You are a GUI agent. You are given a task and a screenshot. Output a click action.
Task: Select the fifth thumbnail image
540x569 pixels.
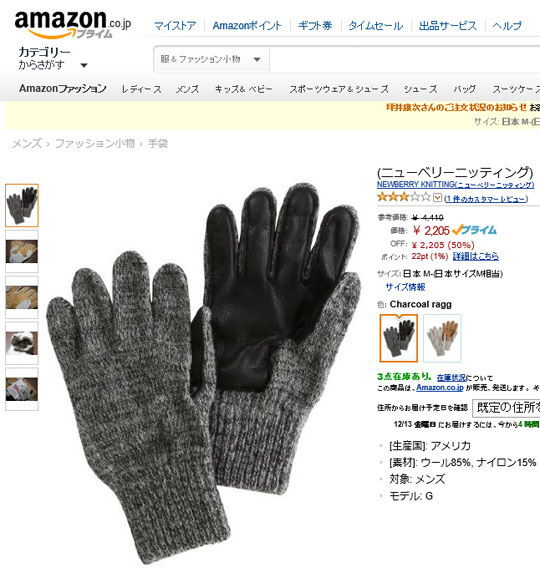22,389
